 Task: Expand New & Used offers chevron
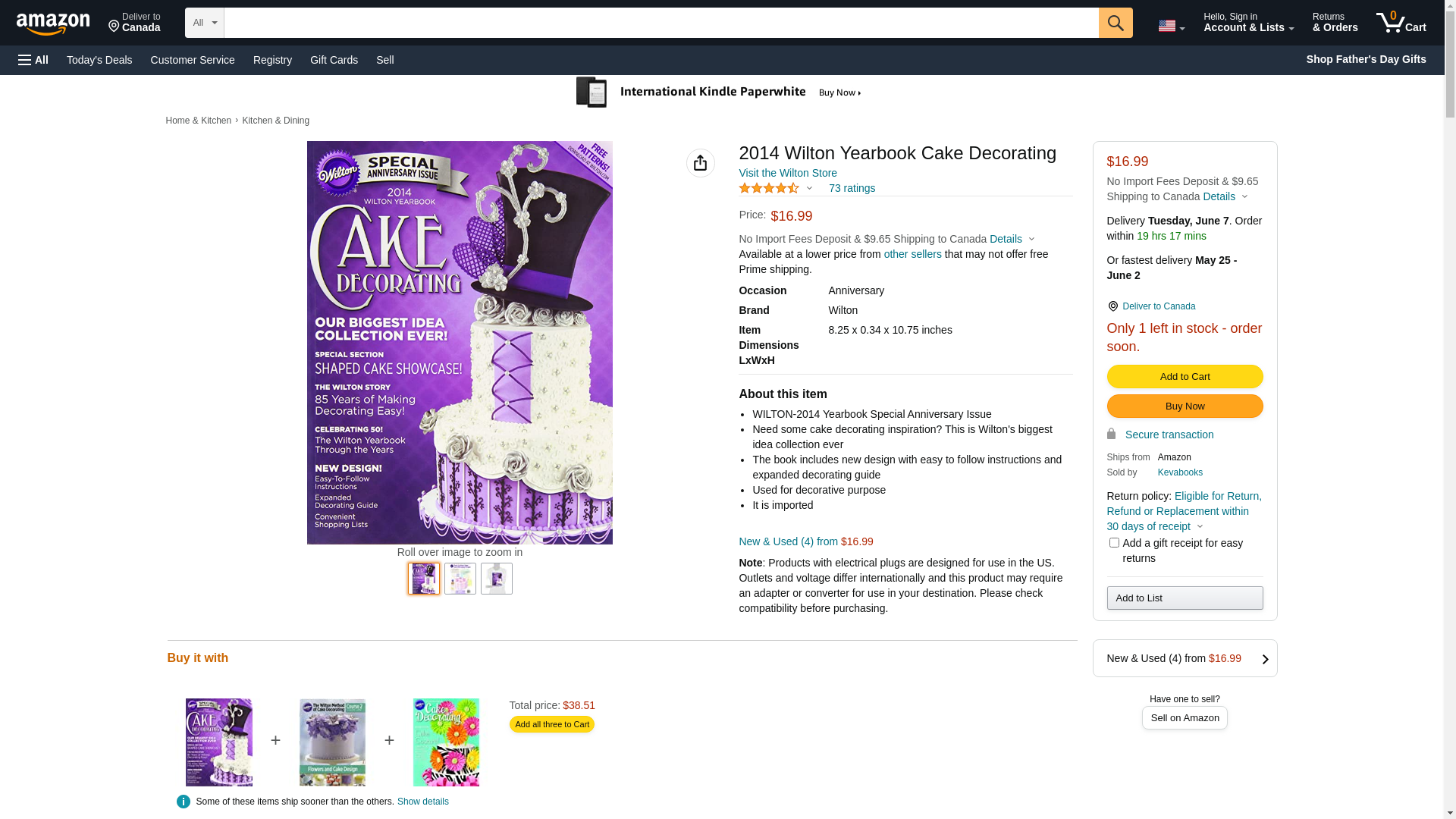pos(1265,659)
